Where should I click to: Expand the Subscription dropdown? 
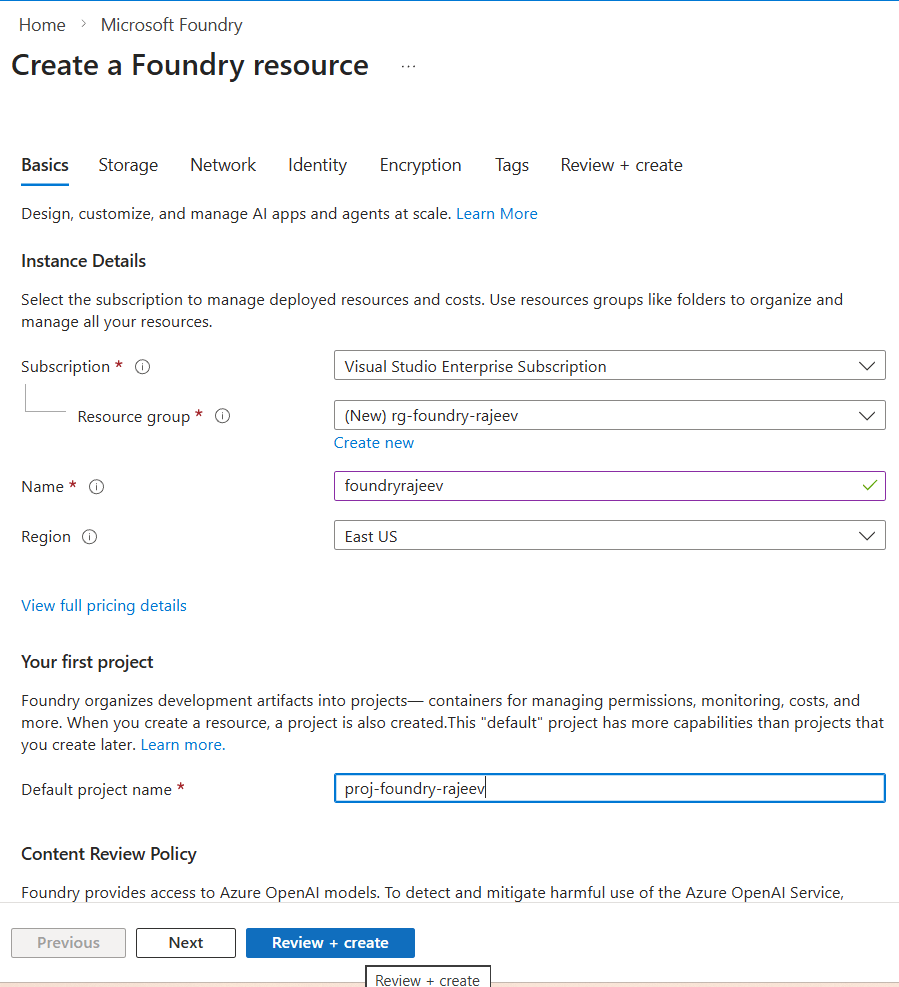click(x=609, y=366)
